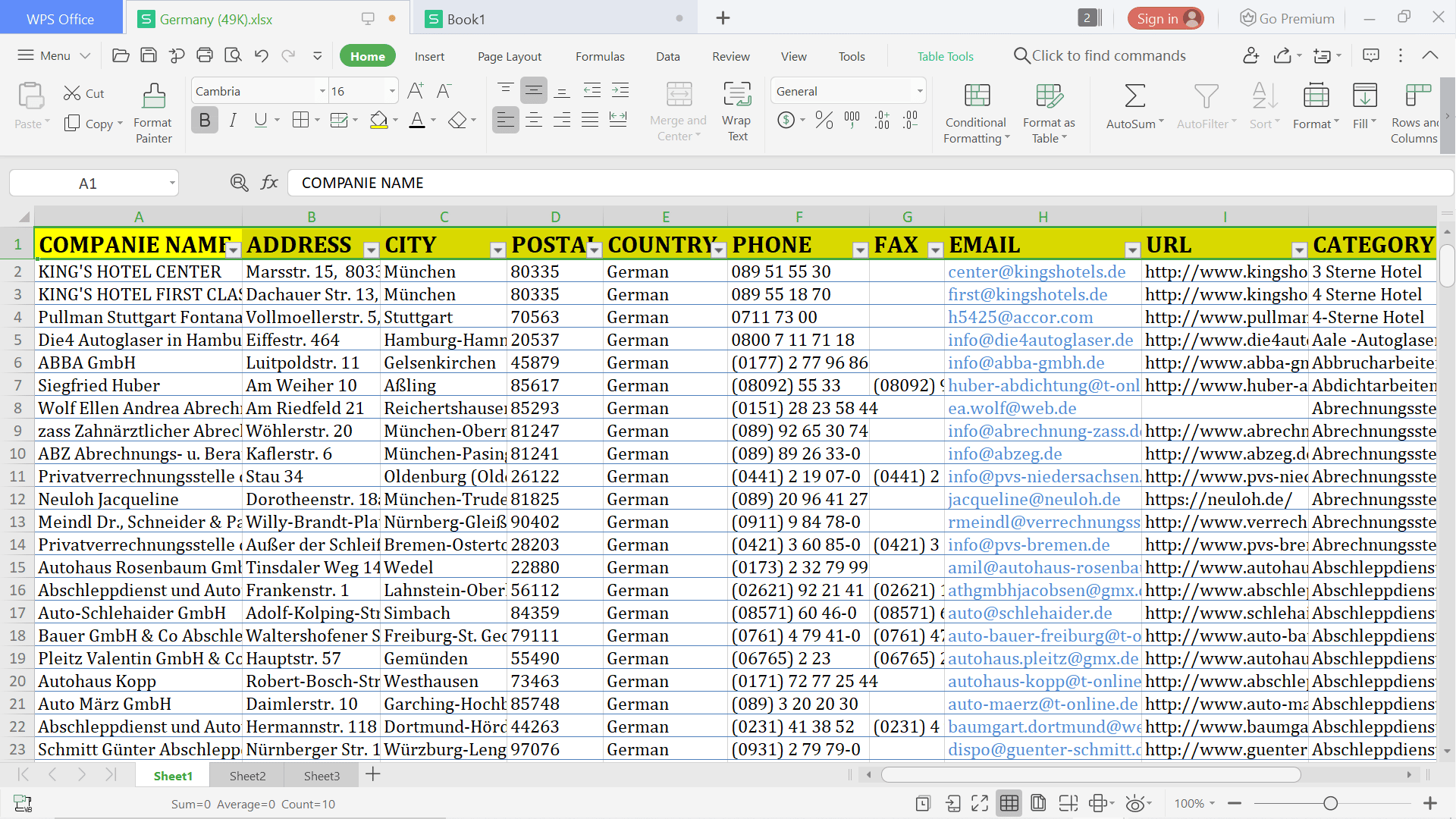Open the Insert ribbon tab
The width and height of the screenshot is (1456, 819).
[x=429, y=56]
